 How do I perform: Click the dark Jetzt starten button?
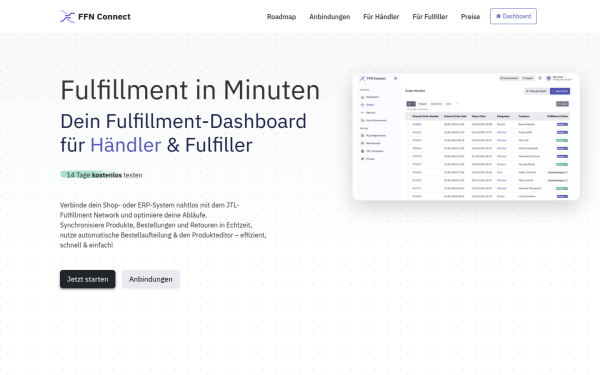coord(88,279)
